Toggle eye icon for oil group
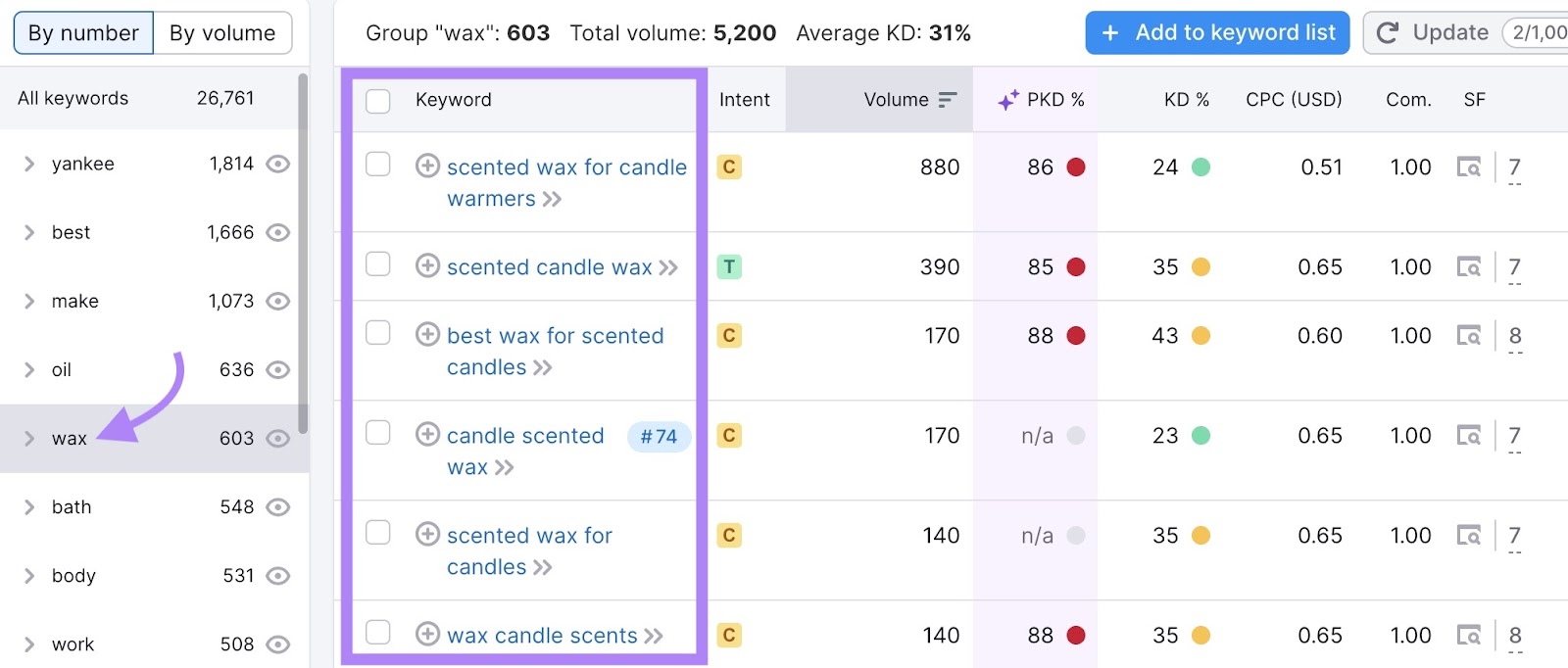The height and width of the screenshot is (668, 1568). (278, 369)
